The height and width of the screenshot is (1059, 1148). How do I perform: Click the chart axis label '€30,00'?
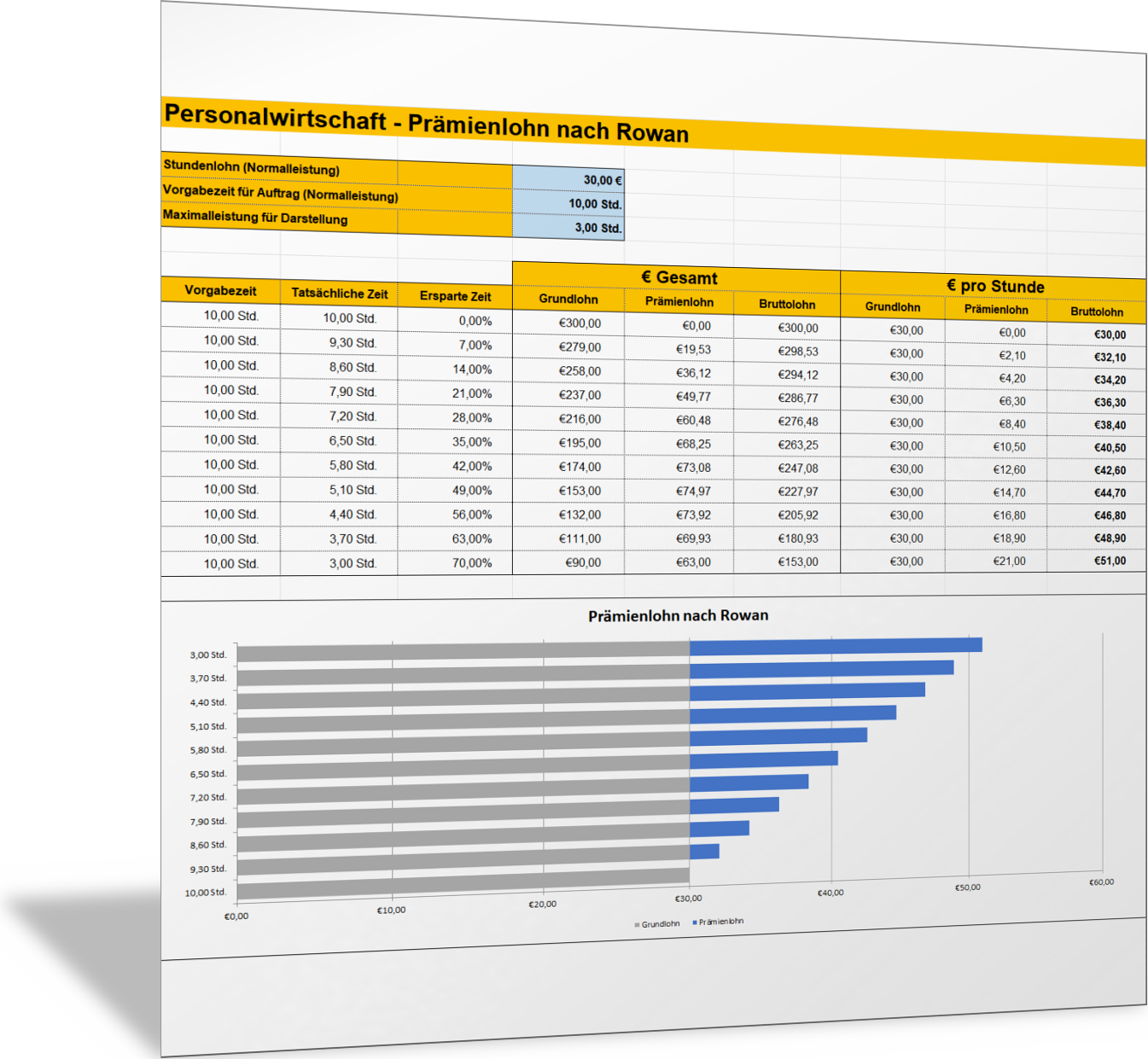pos(688,899)
